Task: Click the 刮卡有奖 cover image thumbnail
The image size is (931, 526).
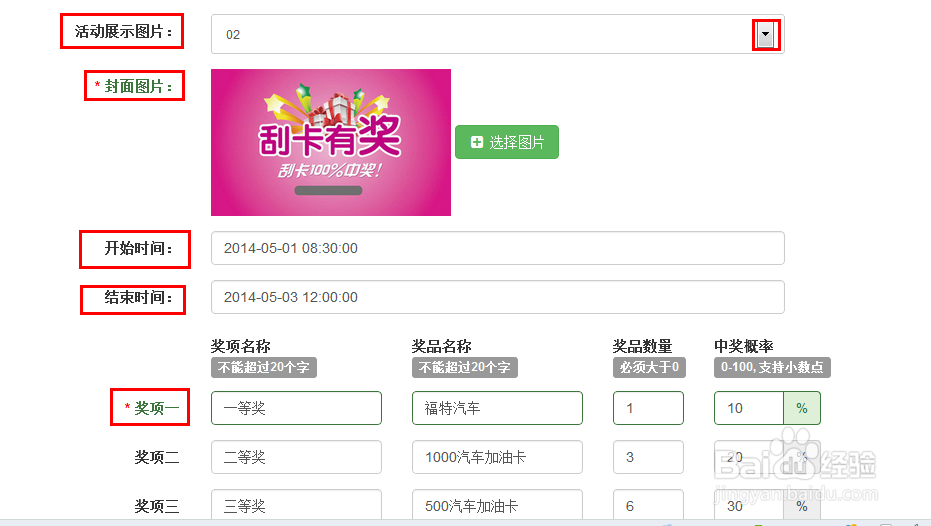Action: [x=331, y=142]
